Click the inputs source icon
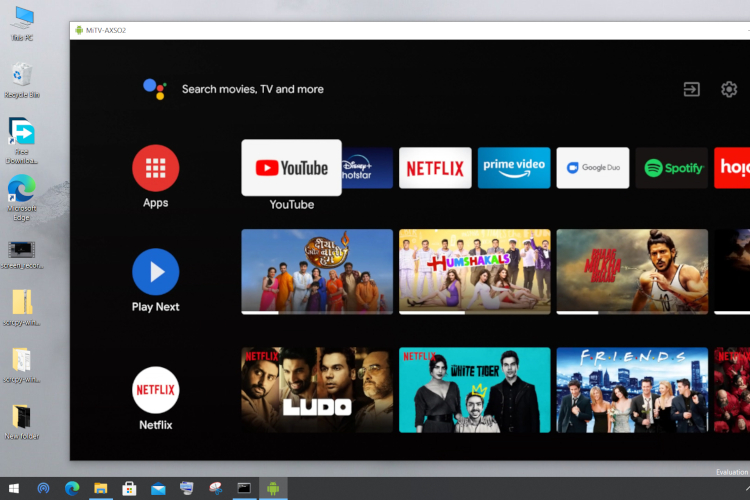This screenshot has height=500, width=750. [x=691, y=89]
